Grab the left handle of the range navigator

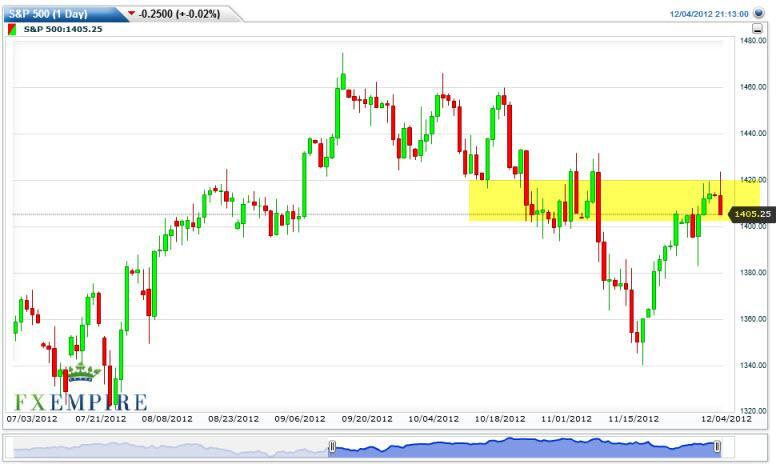(332, 447)
